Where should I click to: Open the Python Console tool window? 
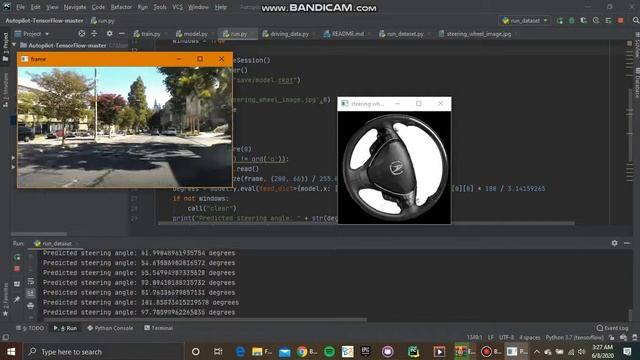[x=110, y=328]
